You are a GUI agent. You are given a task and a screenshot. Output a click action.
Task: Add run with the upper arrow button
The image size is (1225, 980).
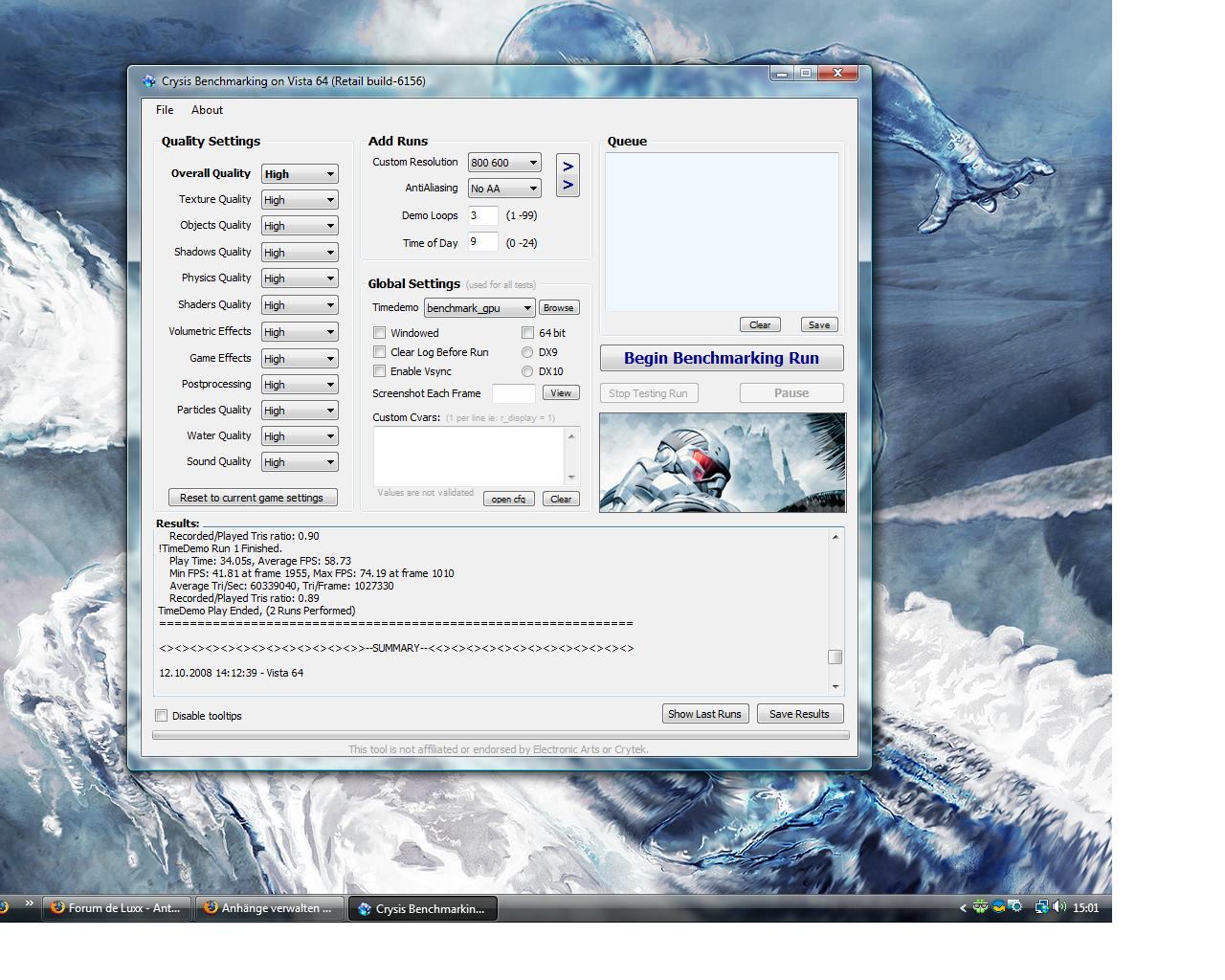coord(568,167)
